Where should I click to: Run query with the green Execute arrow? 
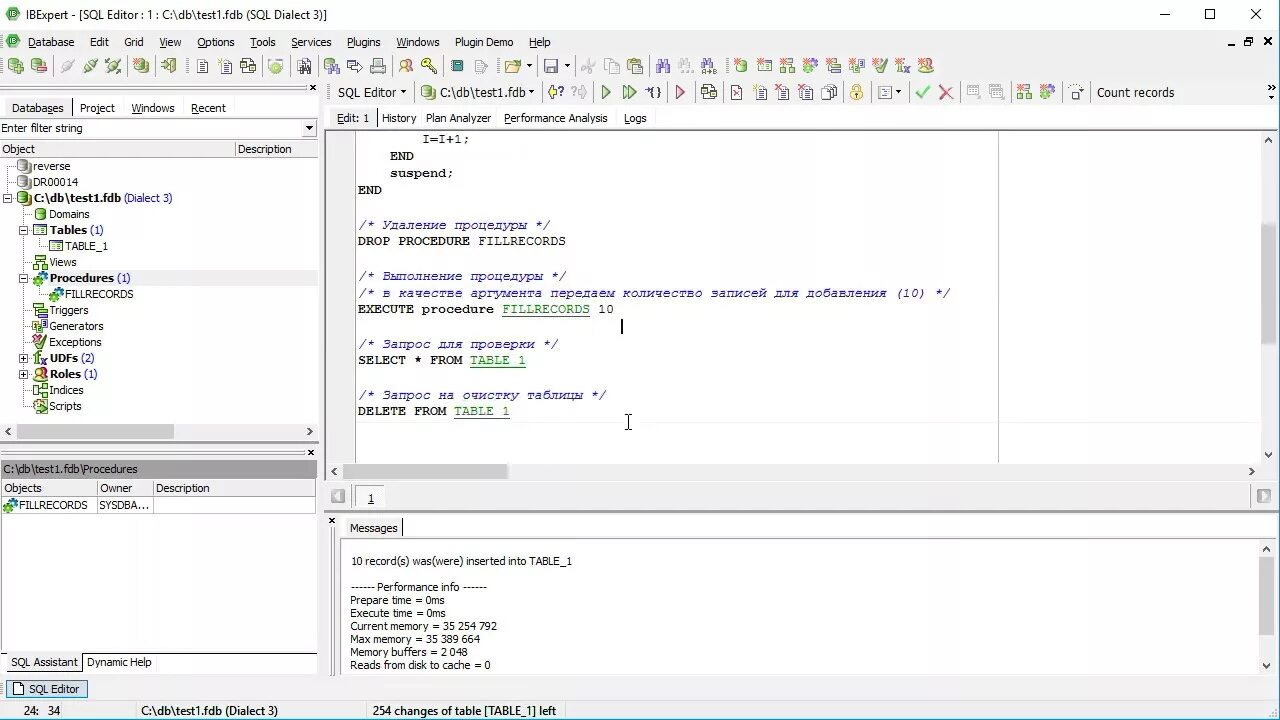[x=606, y=92]
